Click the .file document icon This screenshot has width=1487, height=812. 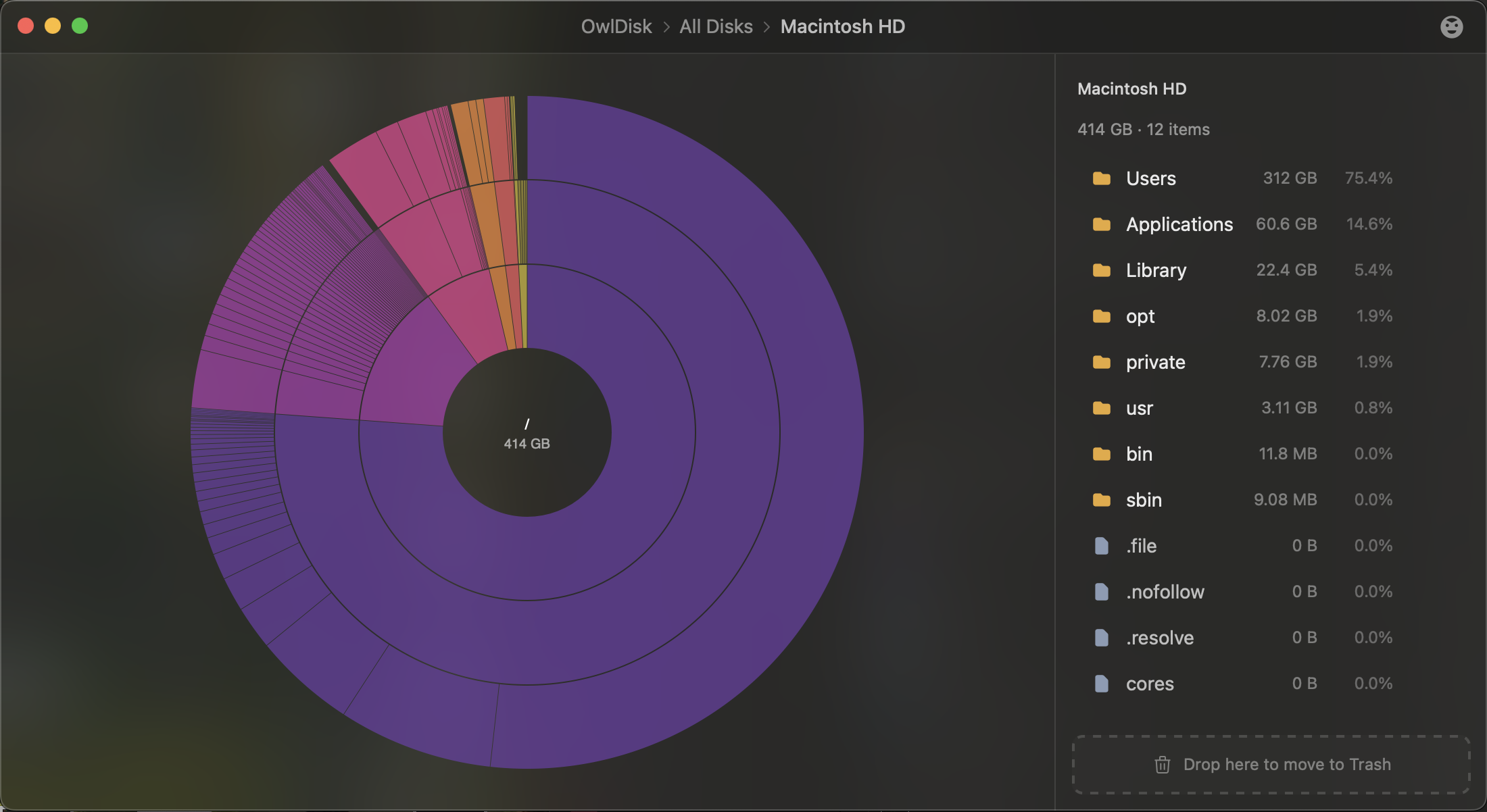point(1102,546)
